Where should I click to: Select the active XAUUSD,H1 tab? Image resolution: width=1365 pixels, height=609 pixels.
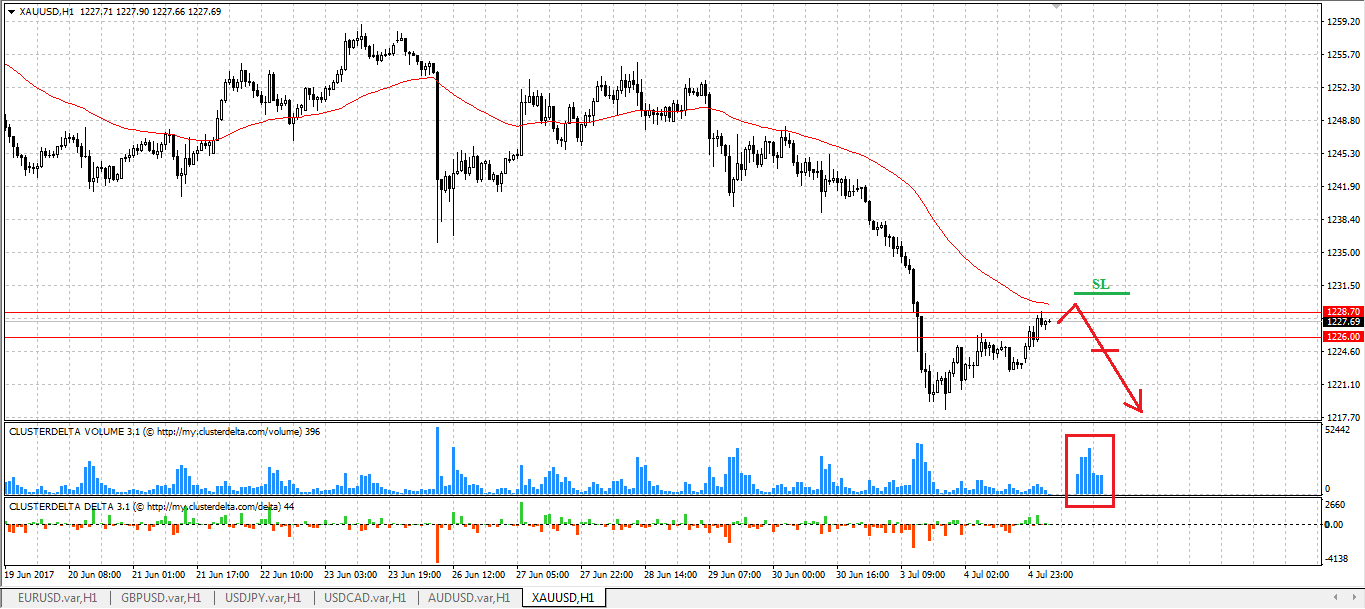[563, 598]
